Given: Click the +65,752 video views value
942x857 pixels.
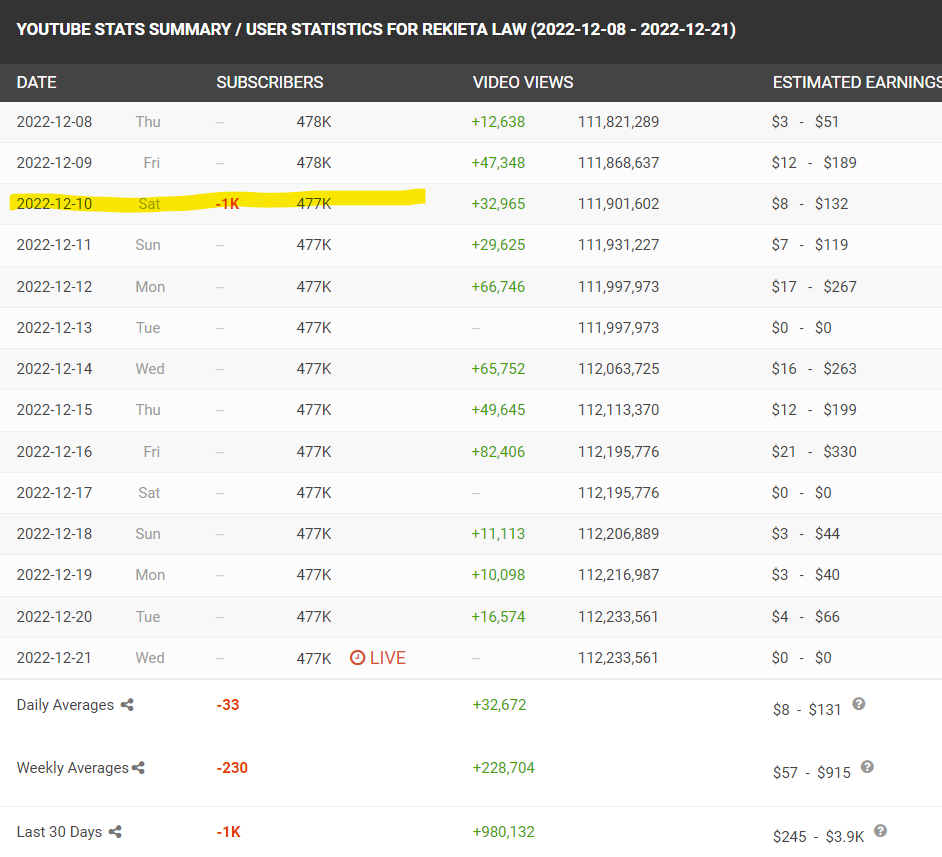Looking at the screenshot, I should (498, 369).
